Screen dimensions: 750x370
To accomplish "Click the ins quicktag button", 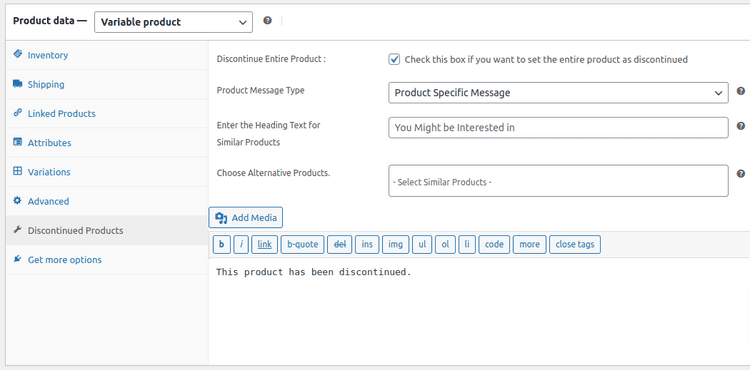I will pyautogui.click(x=367, y=244).
